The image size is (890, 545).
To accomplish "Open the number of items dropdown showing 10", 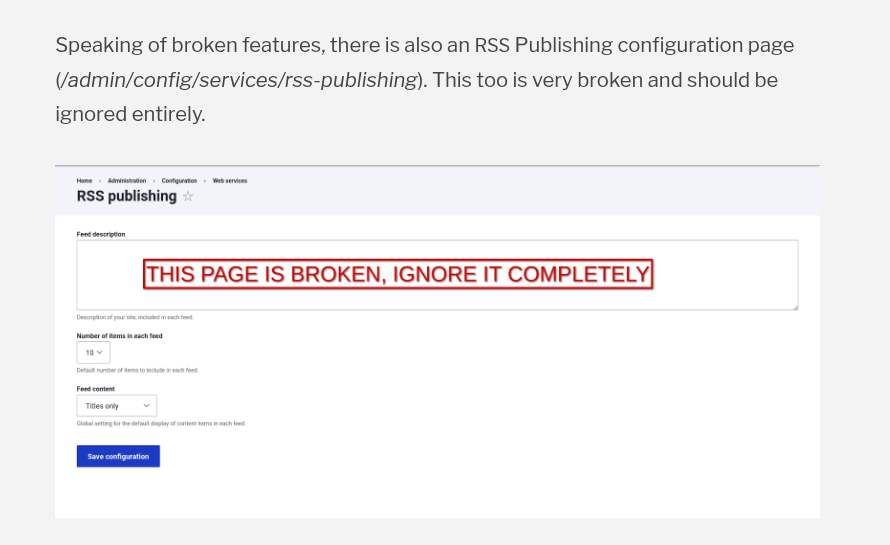I will (x=93, y=352).
